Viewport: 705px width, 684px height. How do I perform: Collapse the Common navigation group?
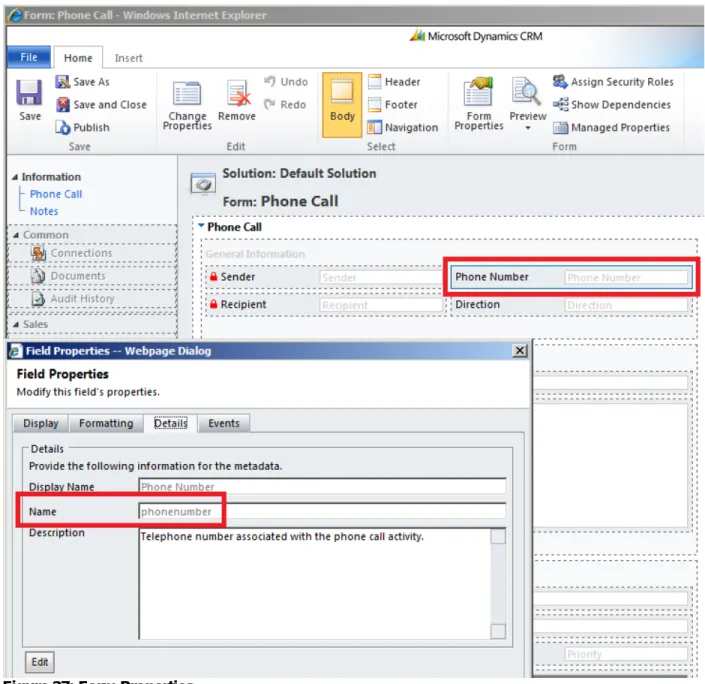16,235
